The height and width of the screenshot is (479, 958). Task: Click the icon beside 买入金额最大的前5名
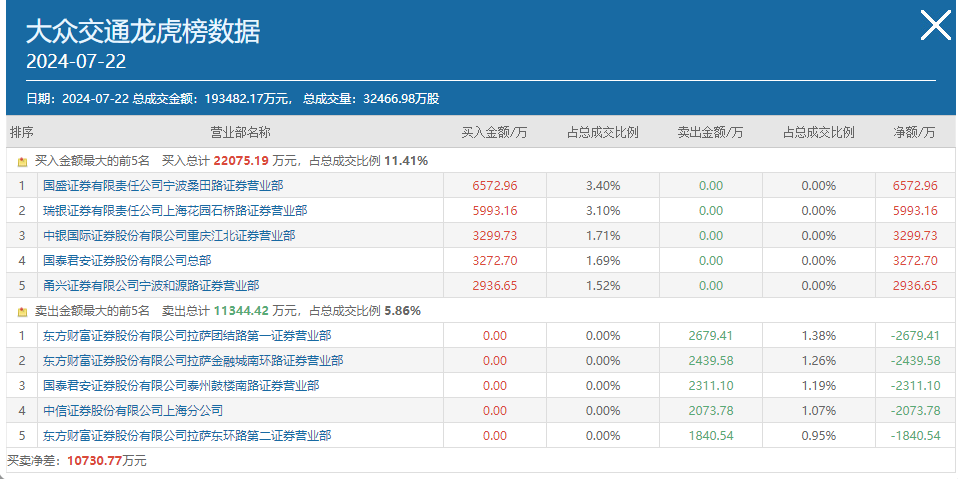coord(23,163)
